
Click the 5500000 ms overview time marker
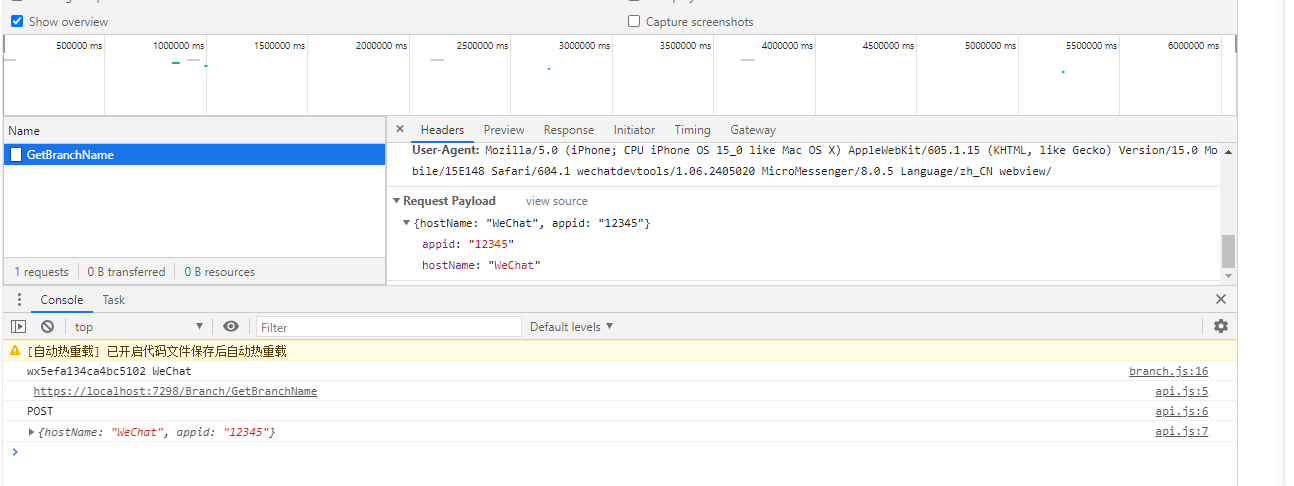[1091, 46]
